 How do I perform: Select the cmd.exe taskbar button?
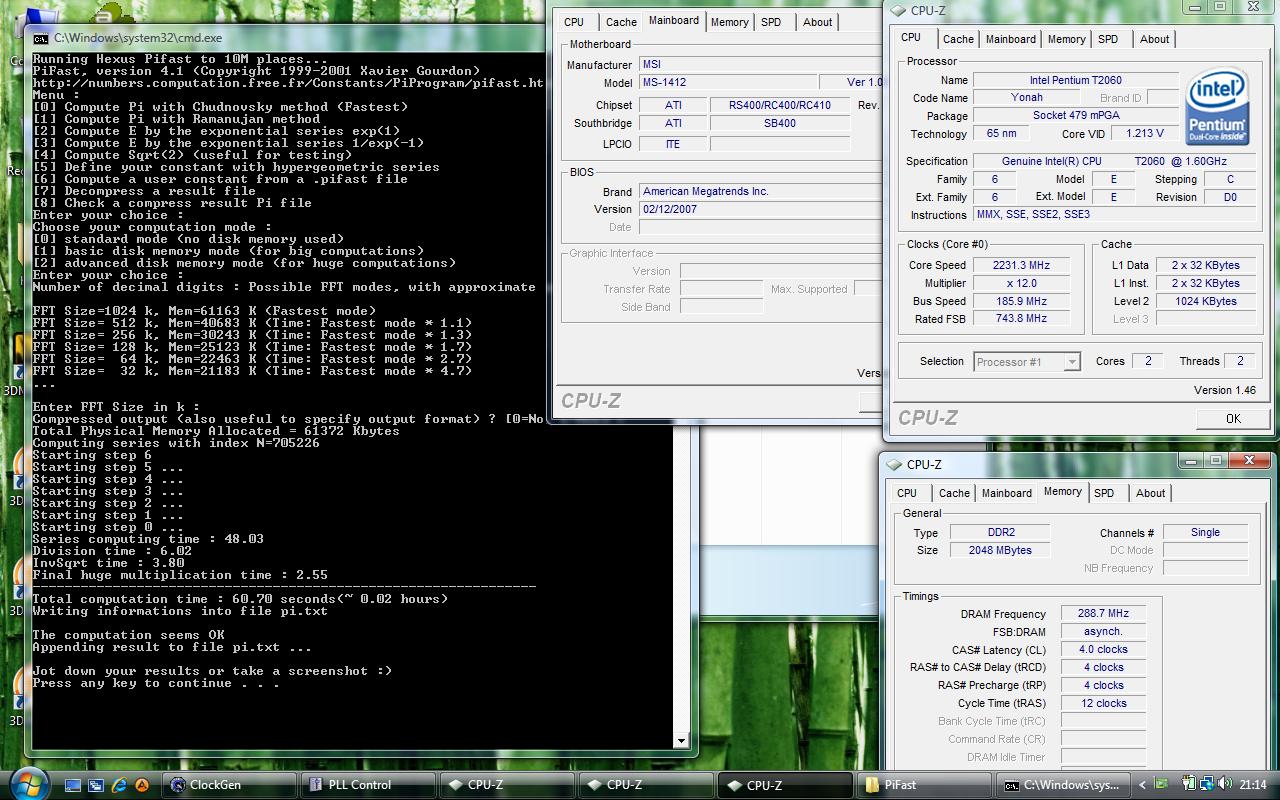coord(1063,785)
